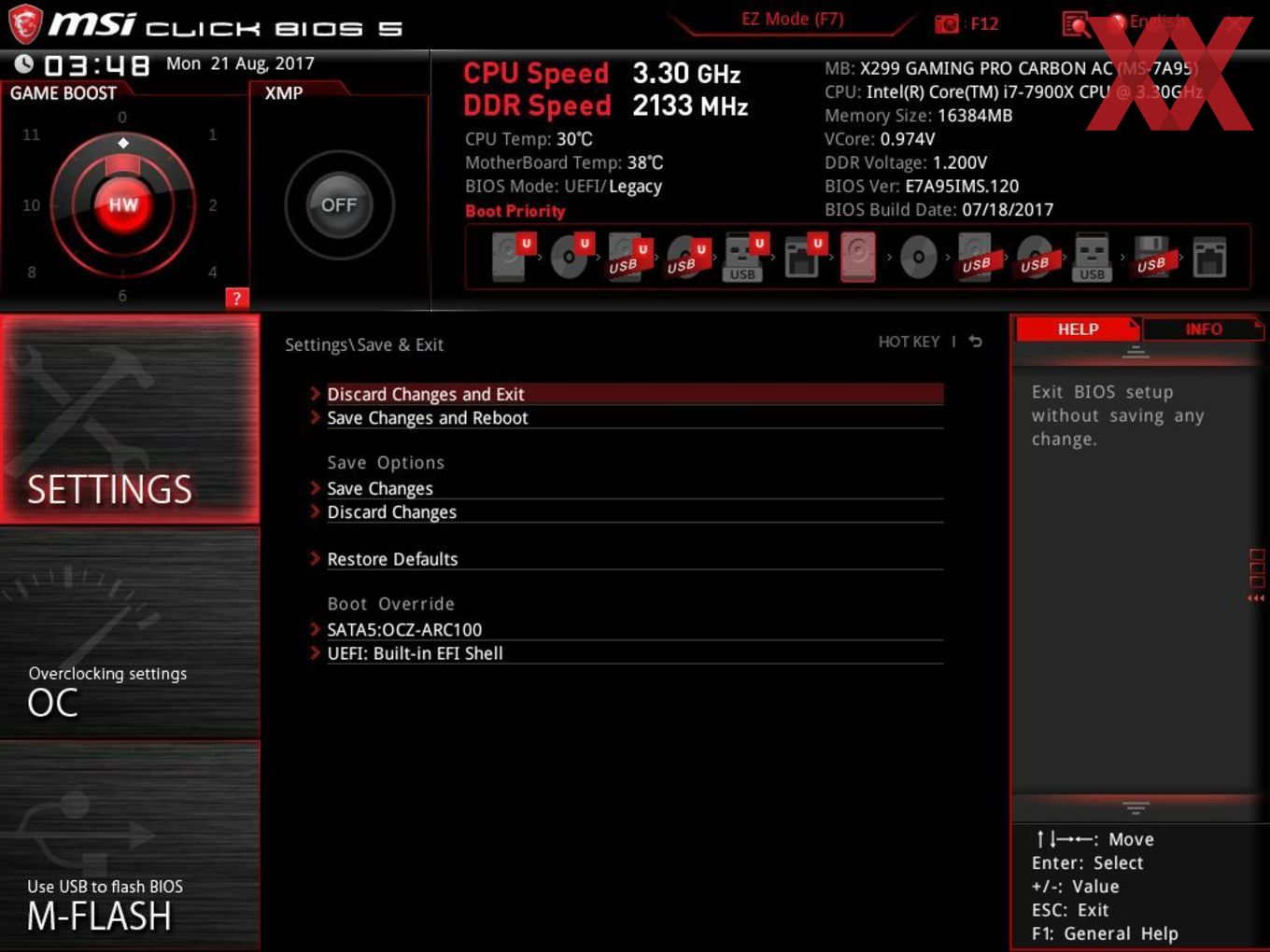Select the last network boot icon
The height and width of the screenshot is (952, 1270).
[1209, 257]
